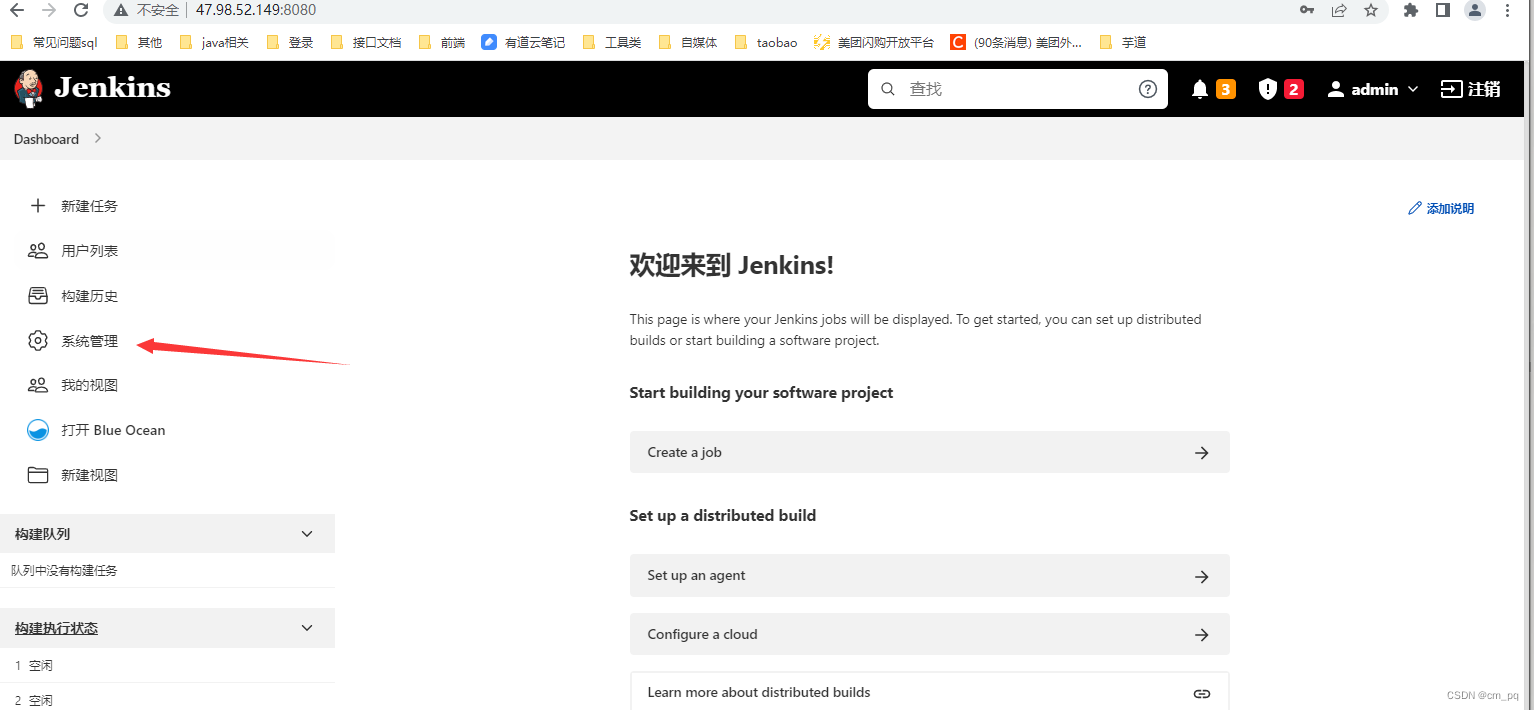Click the plus icon for 新建任务

(38, 206)
